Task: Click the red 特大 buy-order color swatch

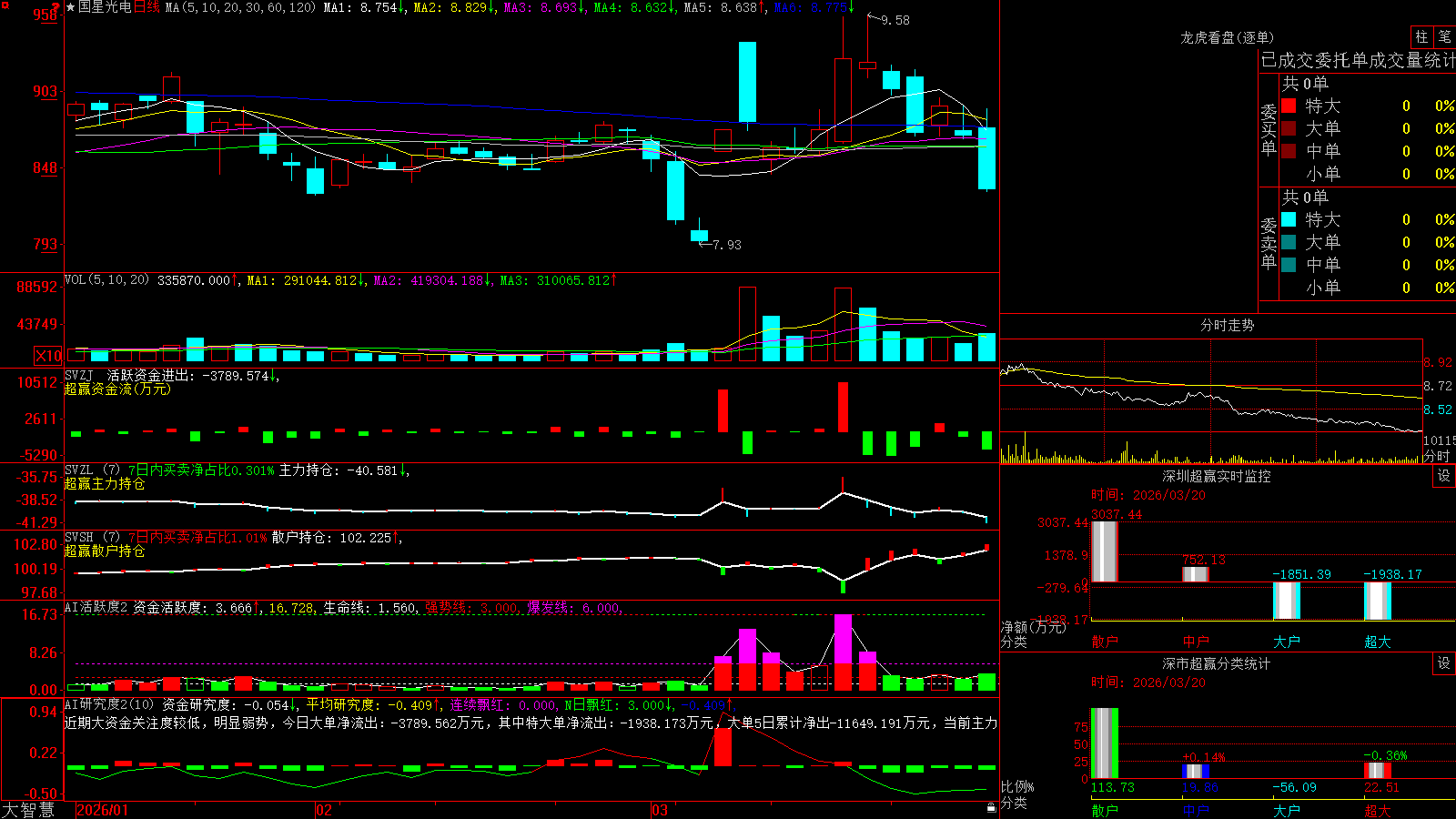Action: [1289, 106]
